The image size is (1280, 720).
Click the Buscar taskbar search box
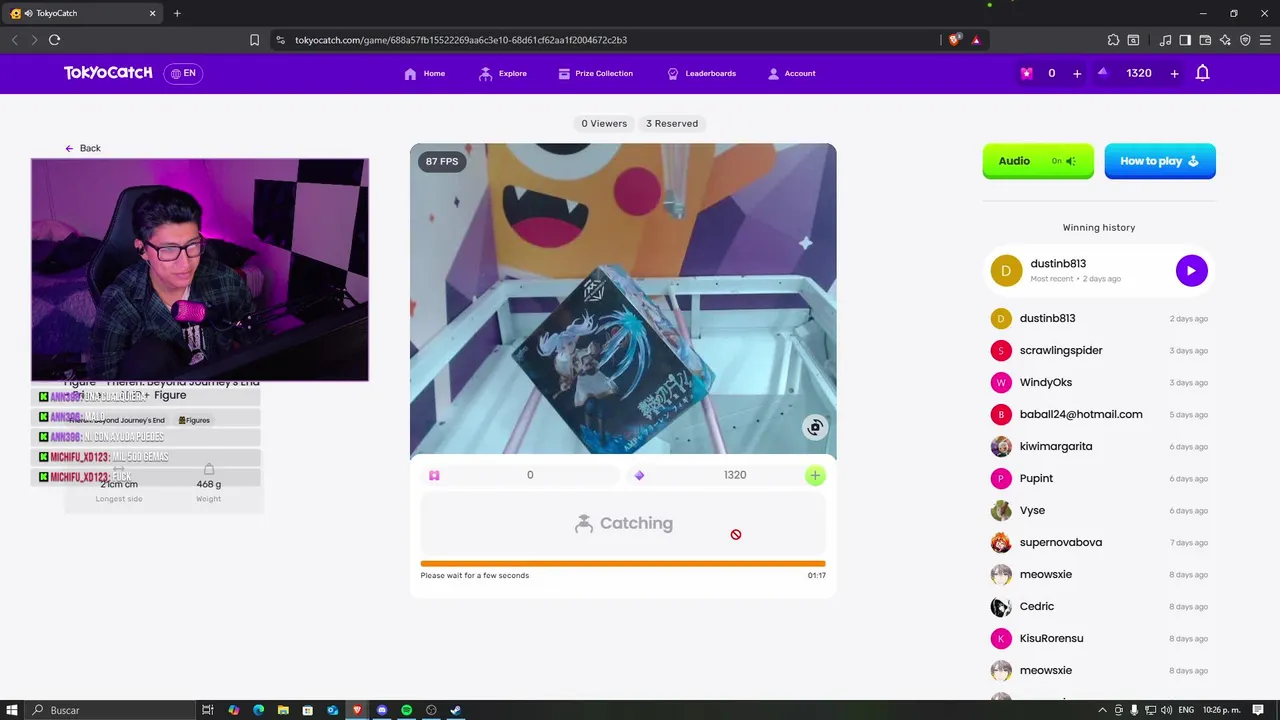pyautogui.click(x=110, y=710)
